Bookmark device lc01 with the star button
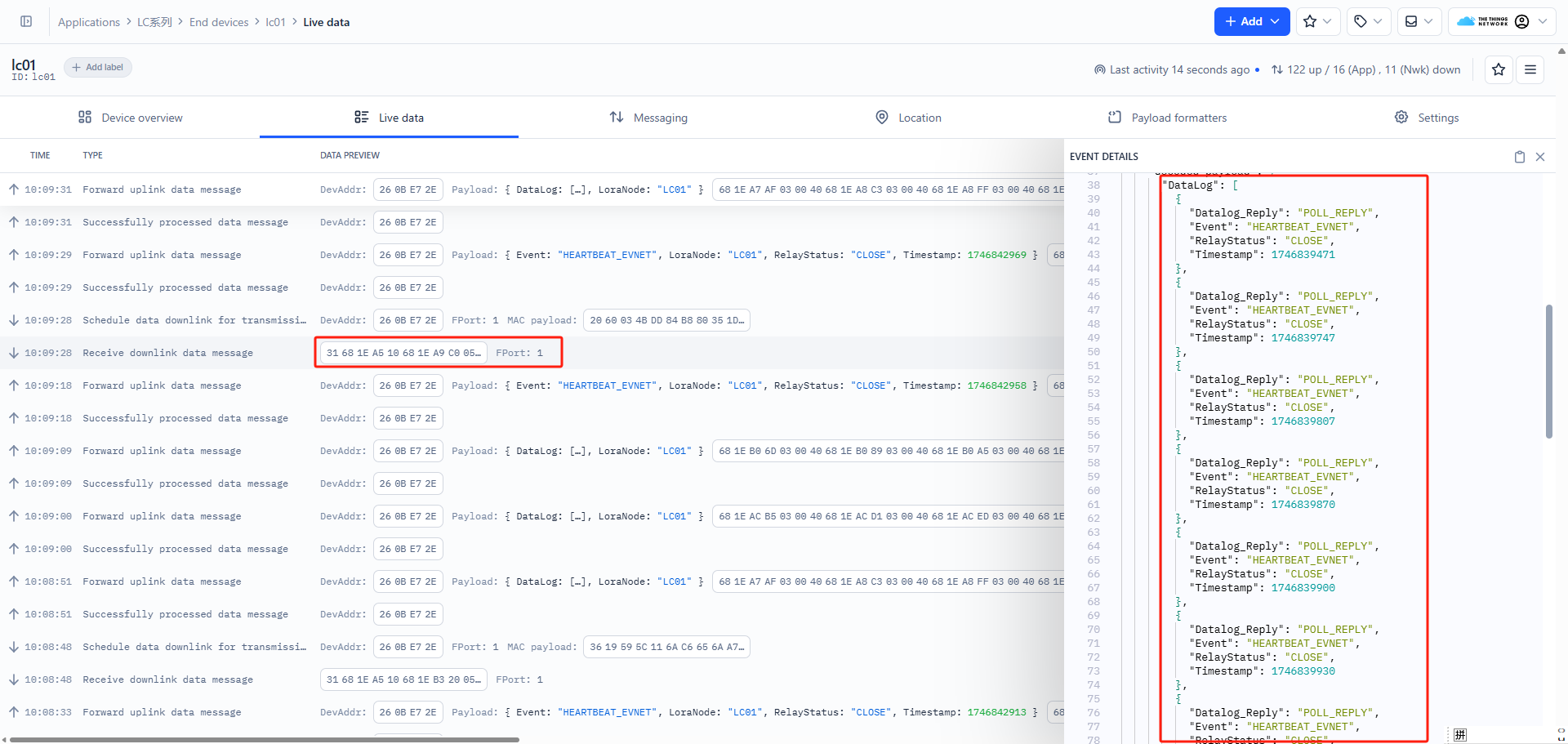 pos(1498,69)
